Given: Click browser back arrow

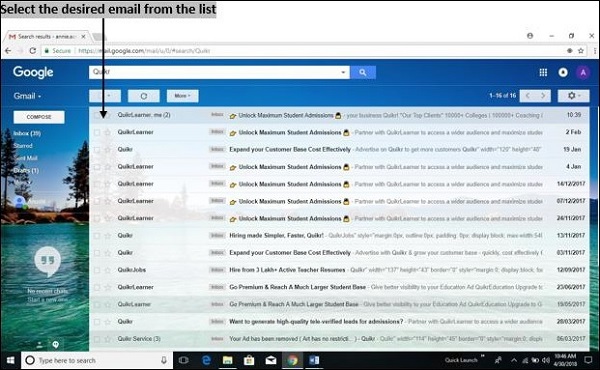Looking at the screenshot, I should [8, 51].
